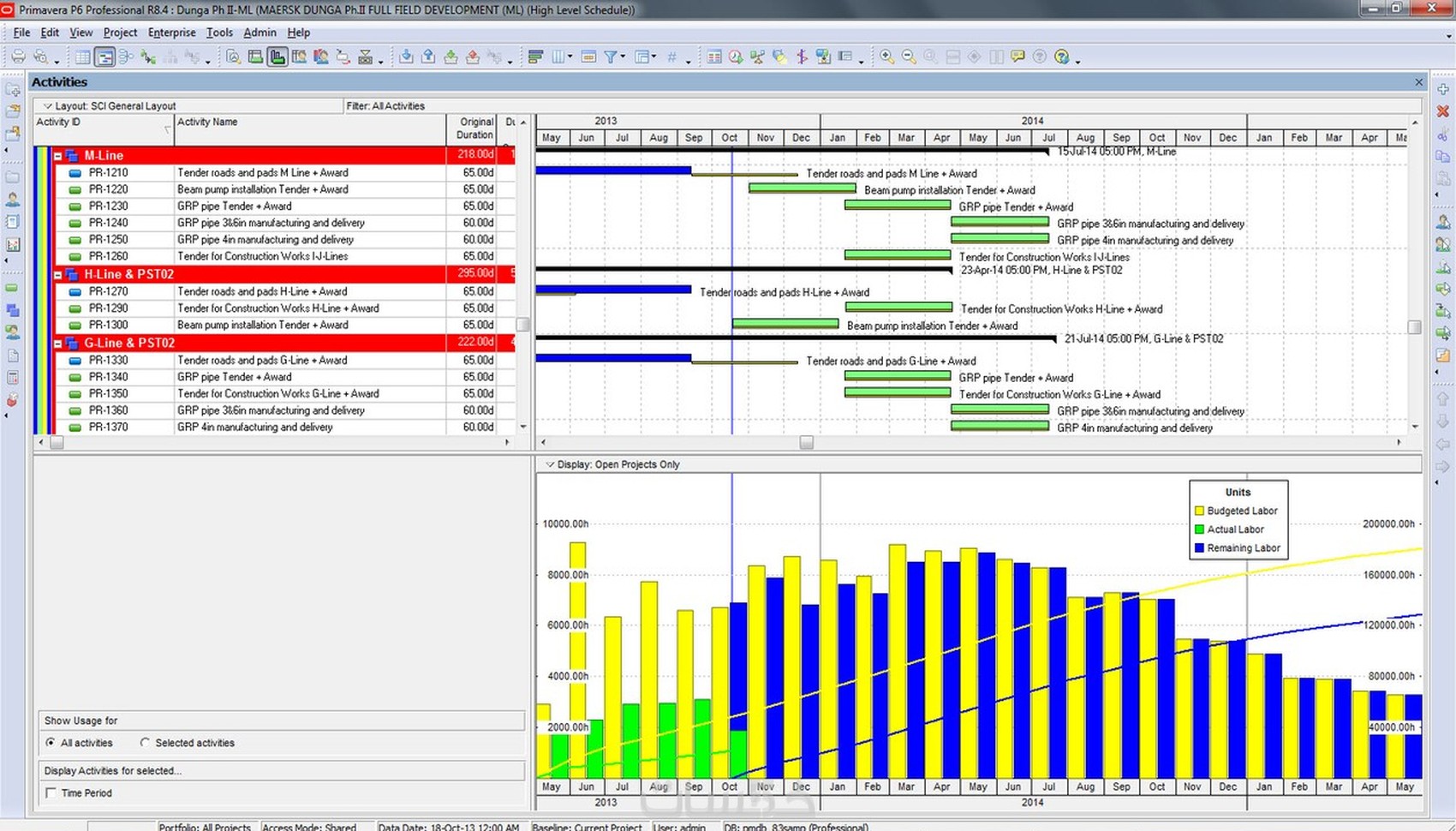Image resolution: width=1456 pixels, height=831 pixels.
Task: Click the activity table vertical scroll thumb
Action: [x=522, y=325]
